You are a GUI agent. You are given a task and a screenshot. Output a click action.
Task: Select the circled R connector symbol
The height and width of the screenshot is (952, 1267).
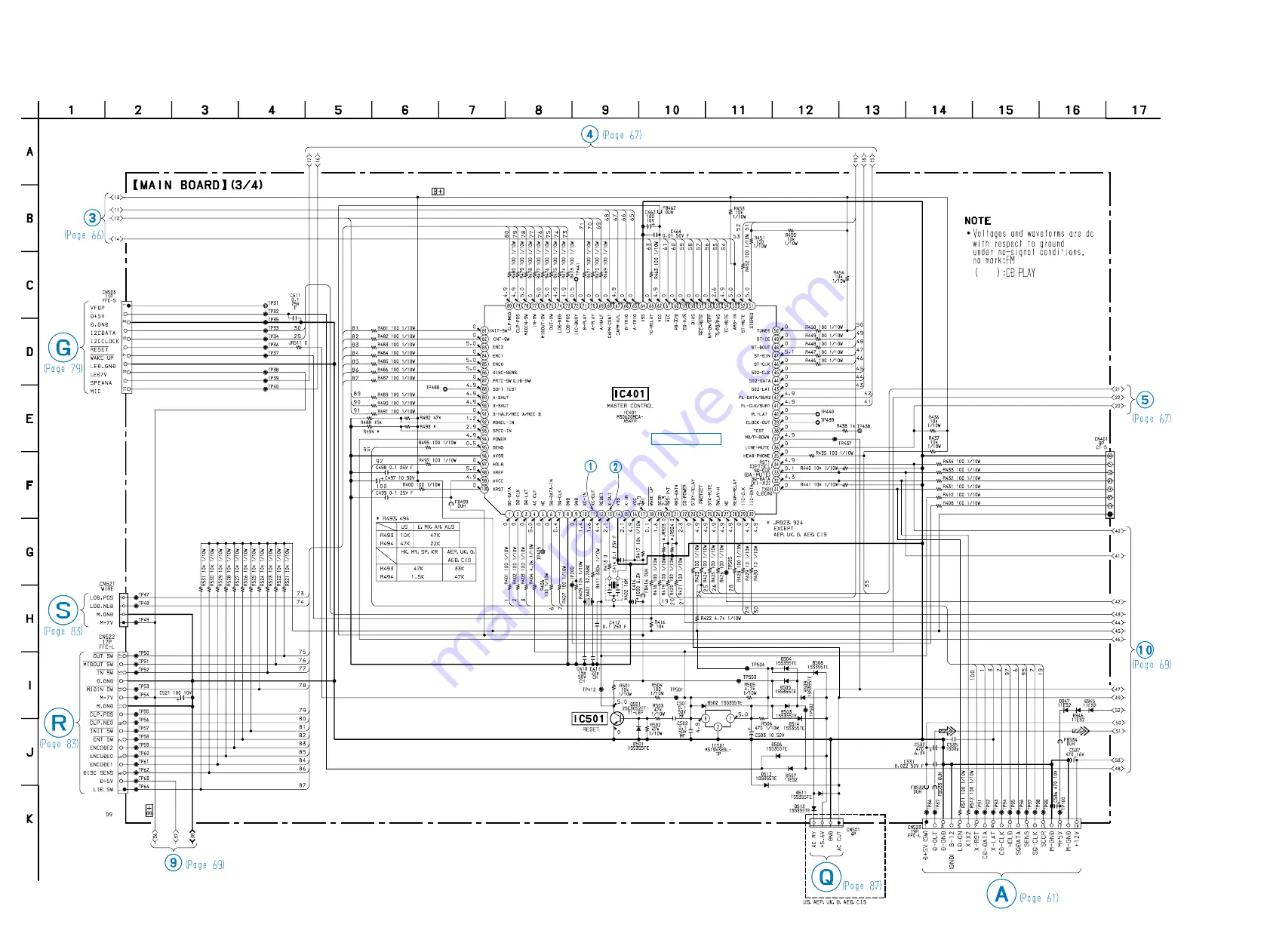tap(59, 723)
